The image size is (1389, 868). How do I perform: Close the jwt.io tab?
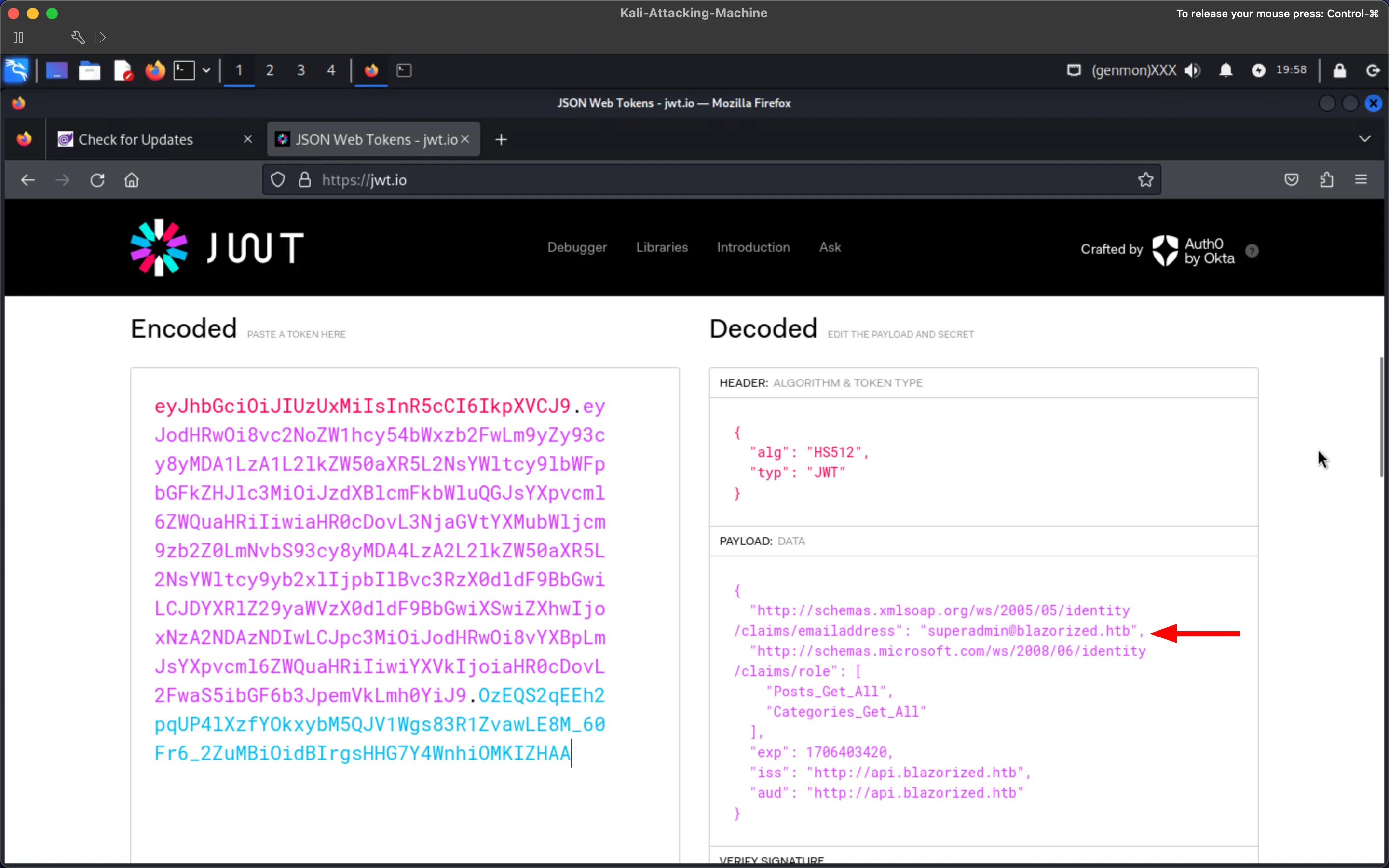pyautogui.click(x=465, y=139)
